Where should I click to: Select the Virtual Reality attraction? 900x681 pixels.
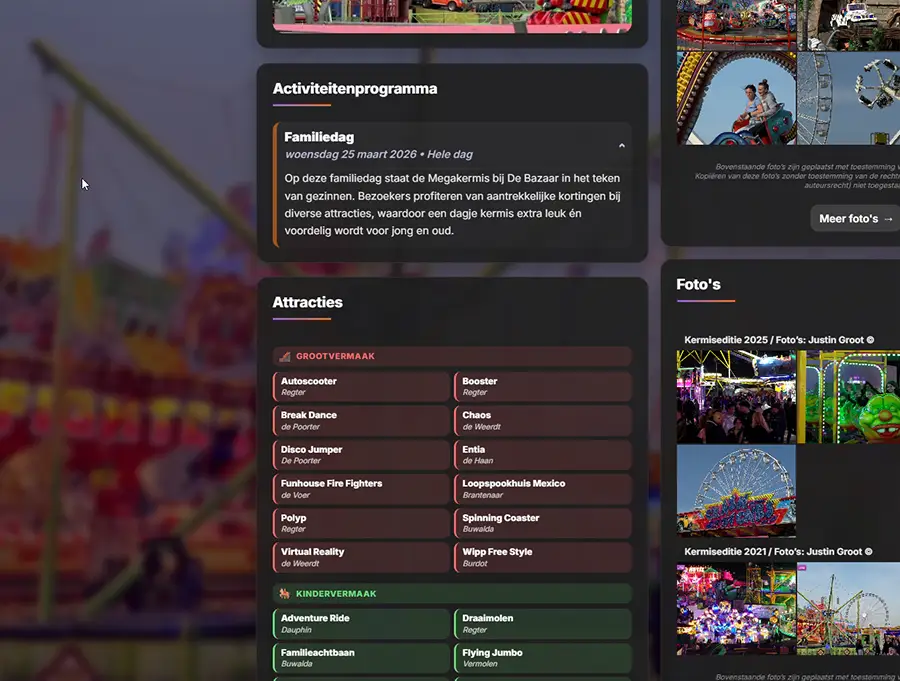click(x=361, y=557)
